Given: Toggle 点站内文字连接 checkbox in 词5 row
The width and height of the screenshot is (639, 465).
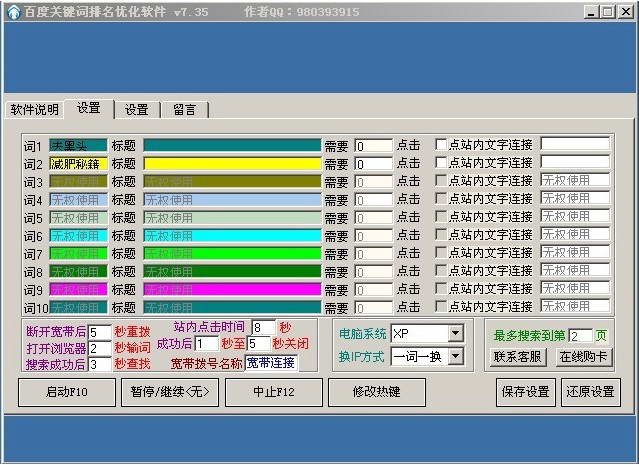Looking at the screenshot, I should point(441,216).
